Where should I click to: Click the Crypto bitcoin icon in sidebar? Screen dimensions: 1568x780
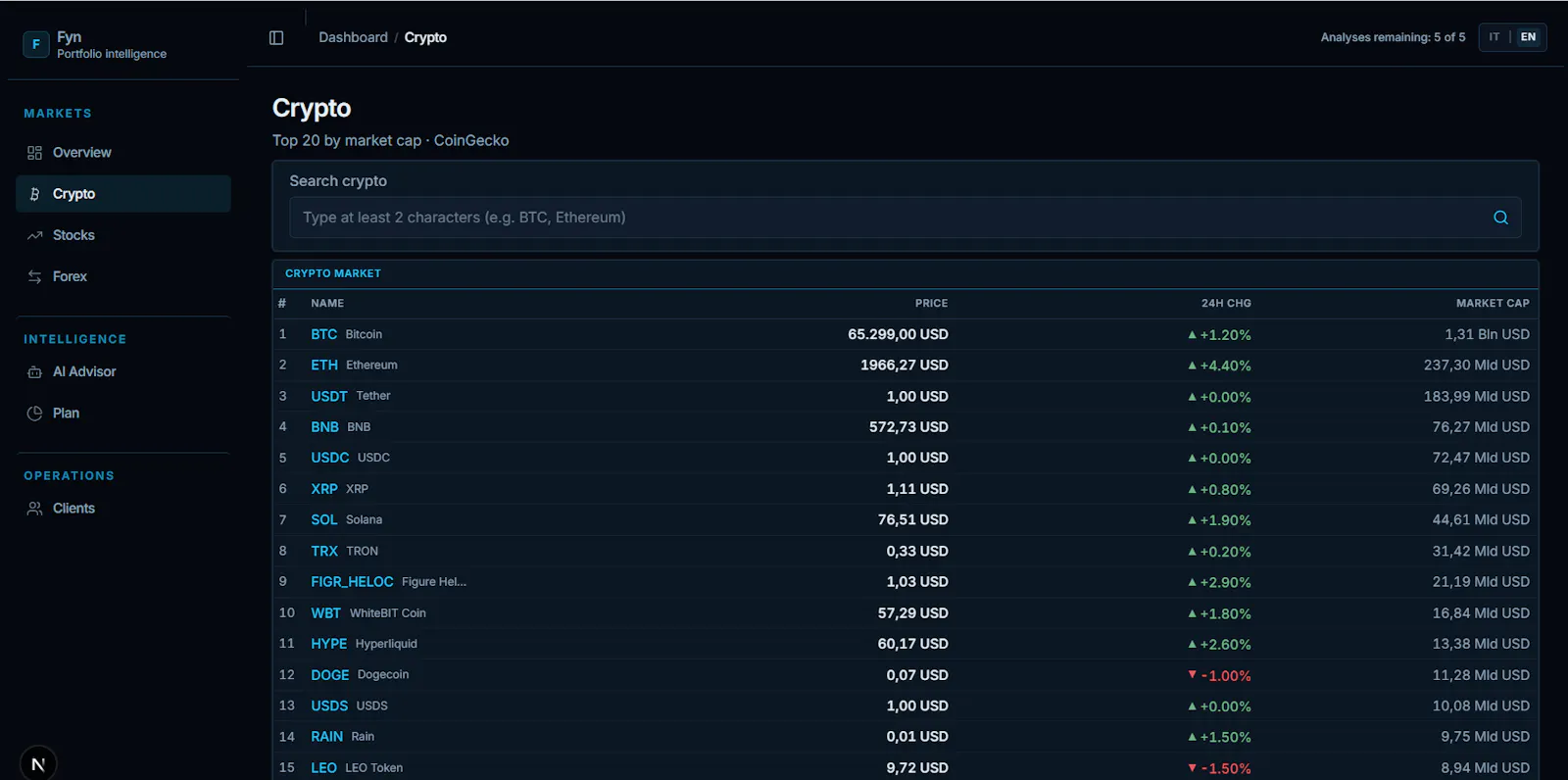point(35,194)
